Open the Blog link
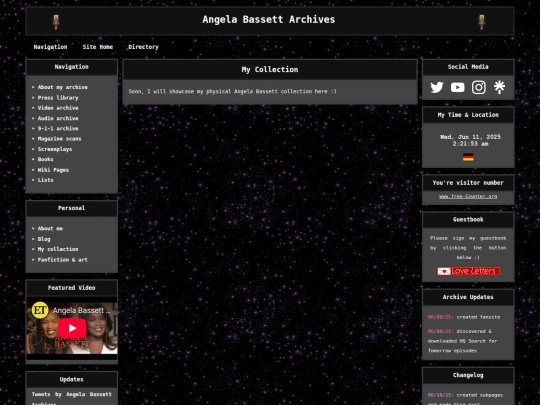The image size is (540, 405). pos(44,239)
